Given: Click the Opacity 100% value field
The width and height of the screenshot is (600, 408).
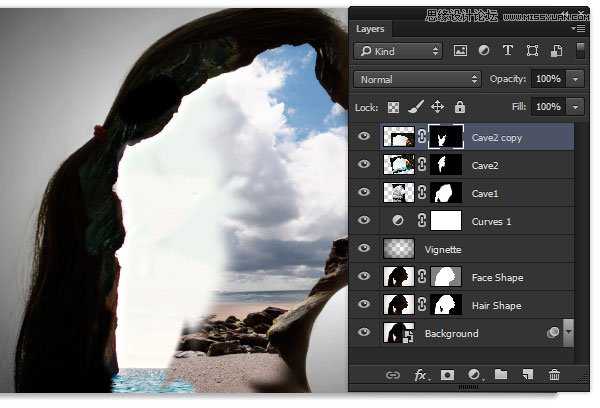Looking at the screenshot, I should pyautogui.click(x=549, y=79).
